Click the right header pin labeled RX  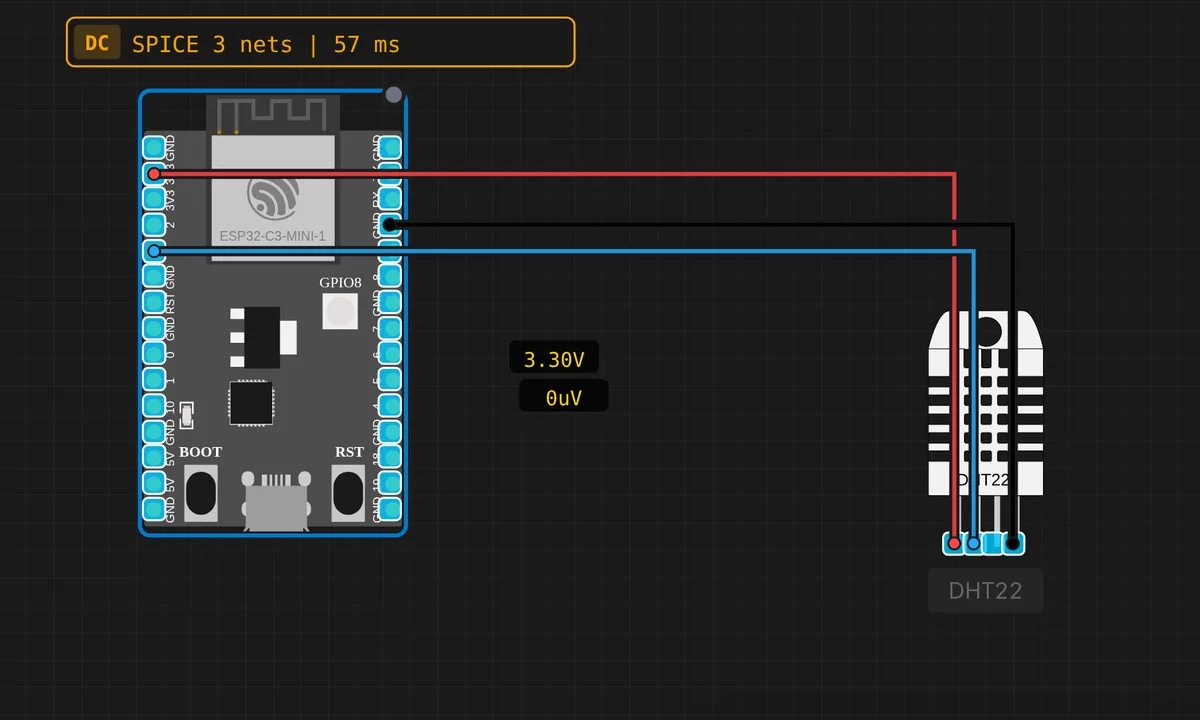click(x=391, y=199)
